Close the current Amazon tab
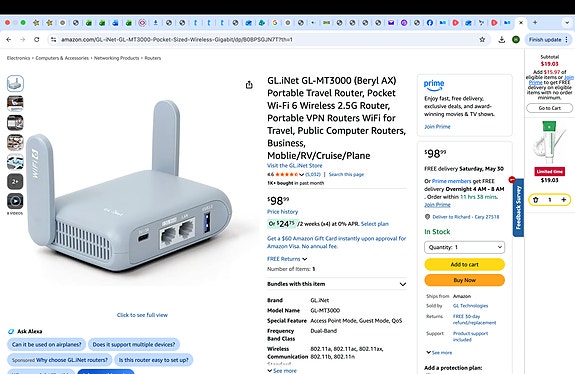Screen dimensions: 575x374 (521, 23)
